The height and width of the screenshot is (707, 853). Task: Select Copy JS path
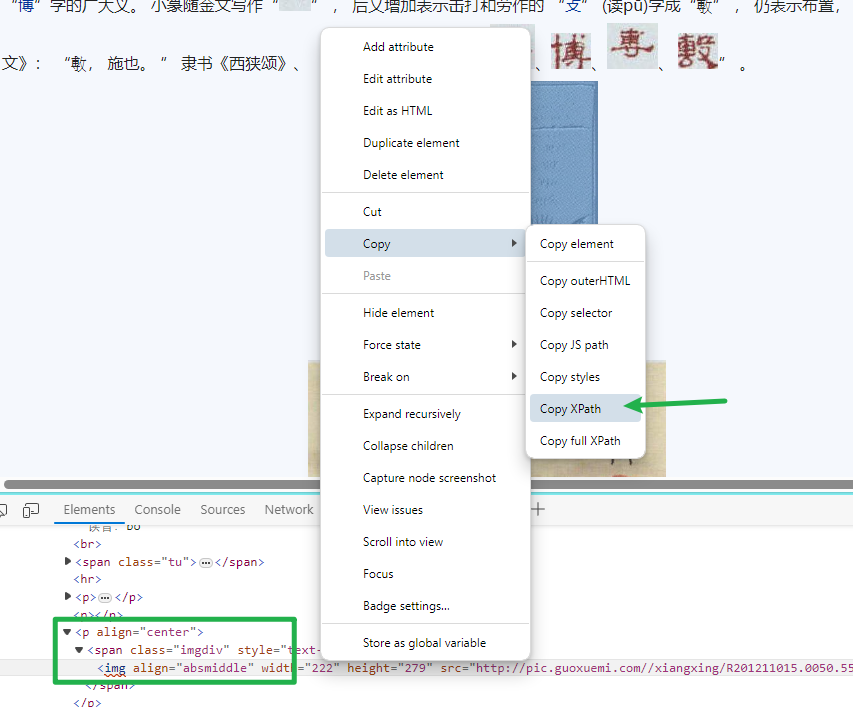point(585,345)
